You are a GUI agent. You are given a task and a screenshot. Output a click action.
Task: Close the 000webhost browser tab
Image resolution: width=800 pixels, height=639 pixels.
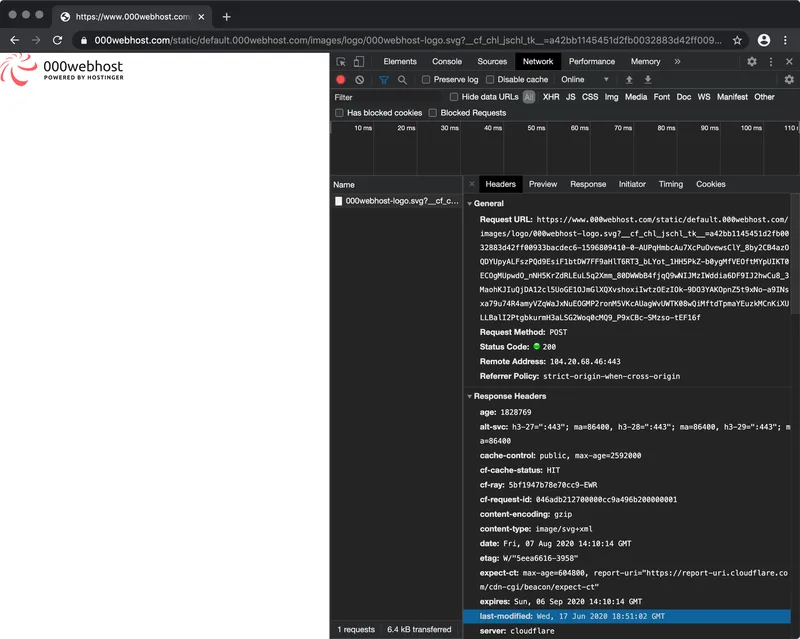coord(202,17)
